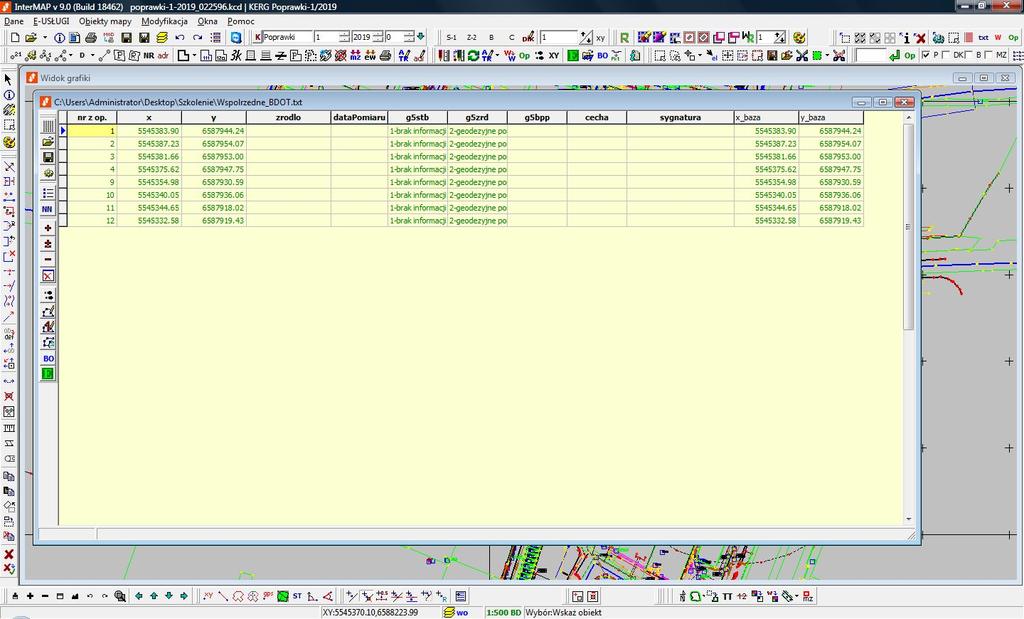The height and width of the screenshot is (619, 1024).
Task: Toggle the P checkbox in top toolbar
Action: [x=925, y=56]
